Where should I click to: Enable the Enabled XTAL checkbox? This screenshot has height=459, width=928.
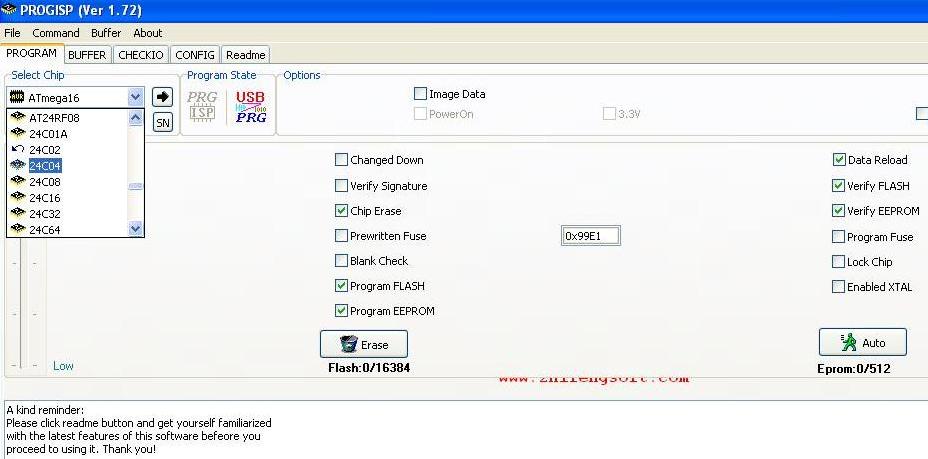click(839, 287)
